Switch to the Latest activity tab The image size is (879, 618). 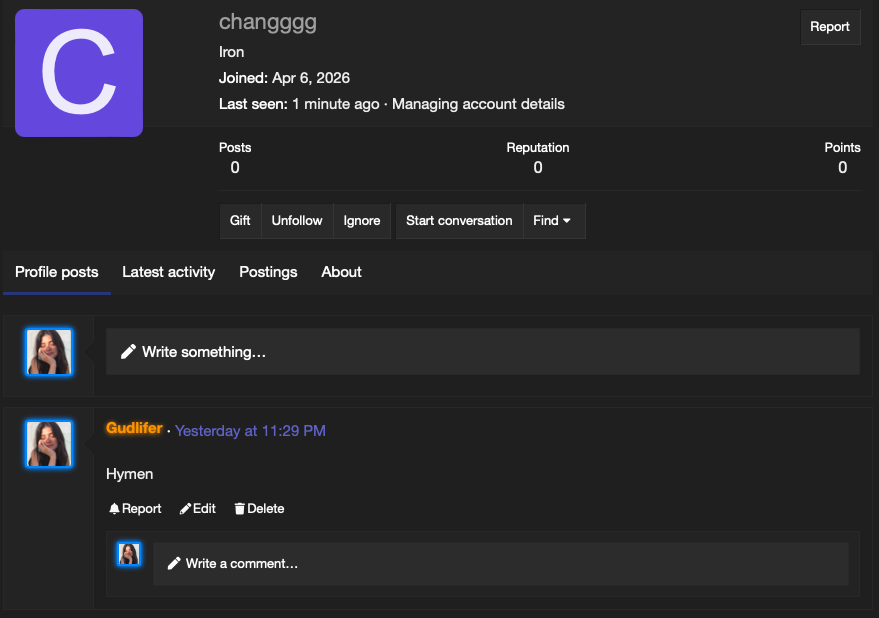(169, 272)
